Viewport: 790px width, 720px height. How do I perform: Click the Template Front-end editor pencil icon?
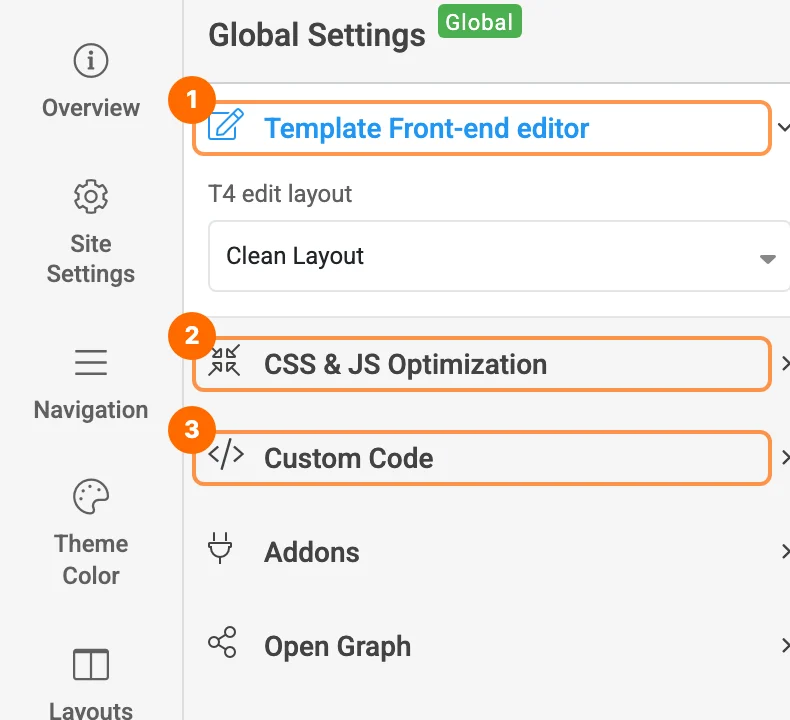[226, 124]
